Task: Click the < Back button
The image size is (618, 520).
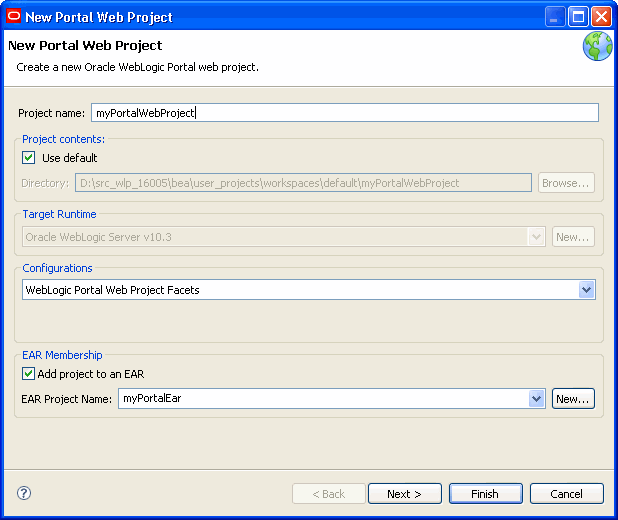Action: 329,494
